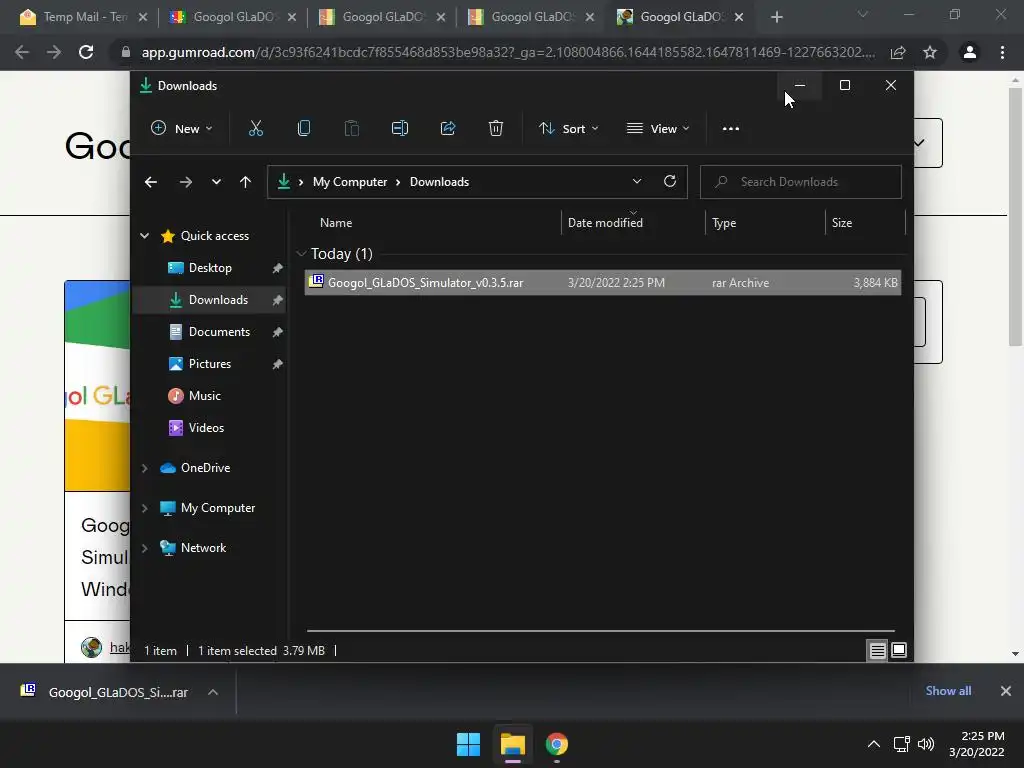Click the Paste clipboard icon in Explorer toolbar

[351, 129]
